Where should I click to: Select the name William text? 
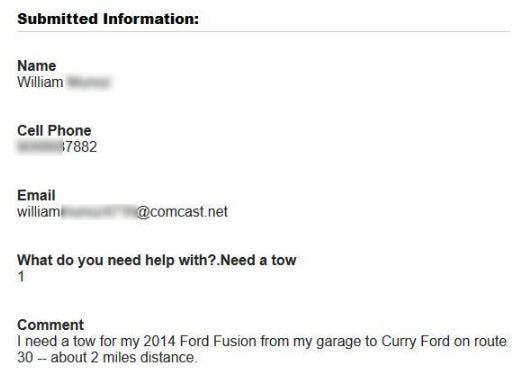tap(40, 82)
